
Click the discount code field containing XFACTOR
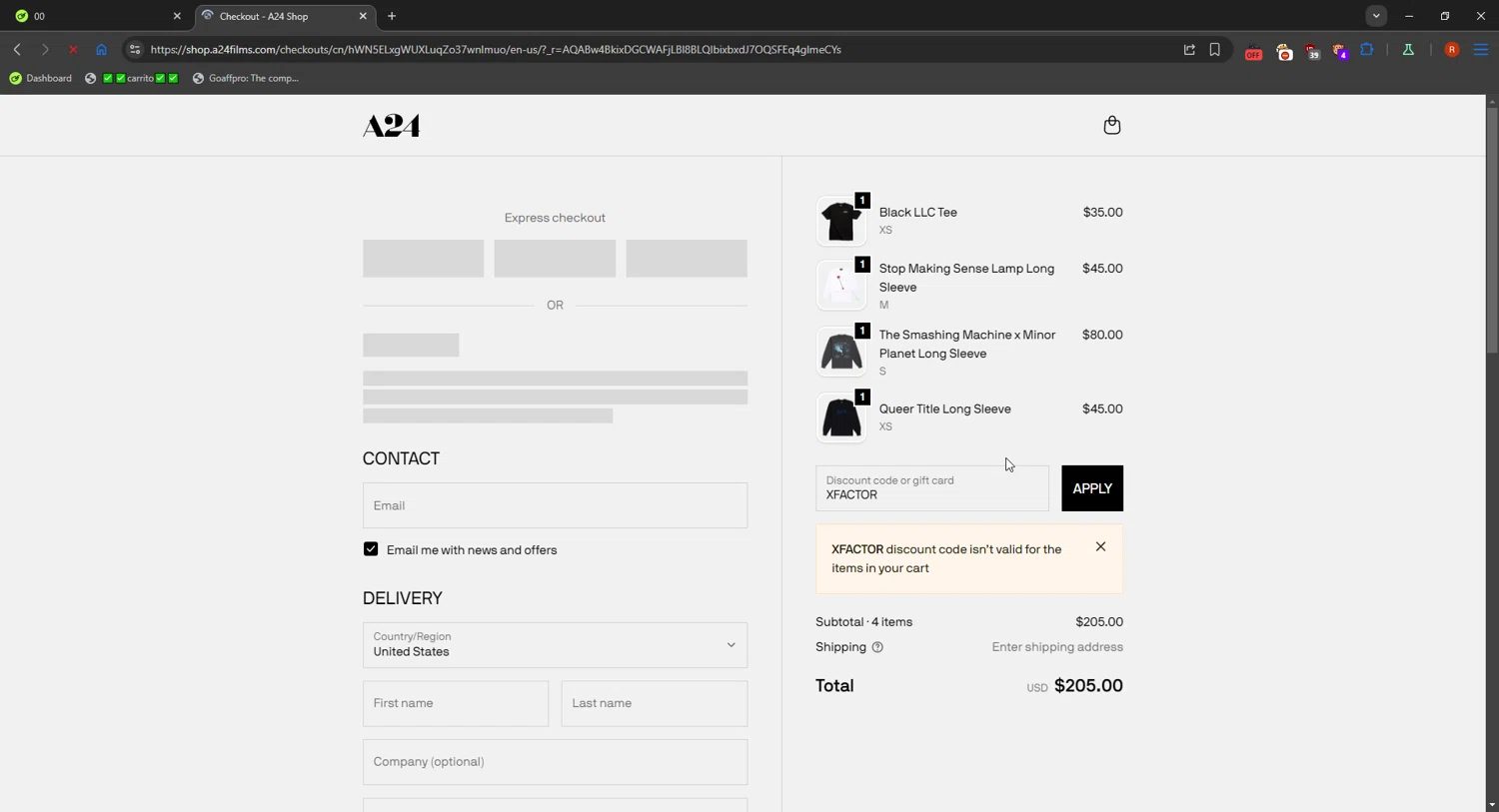pyautogui.click(x=932, y=488)
